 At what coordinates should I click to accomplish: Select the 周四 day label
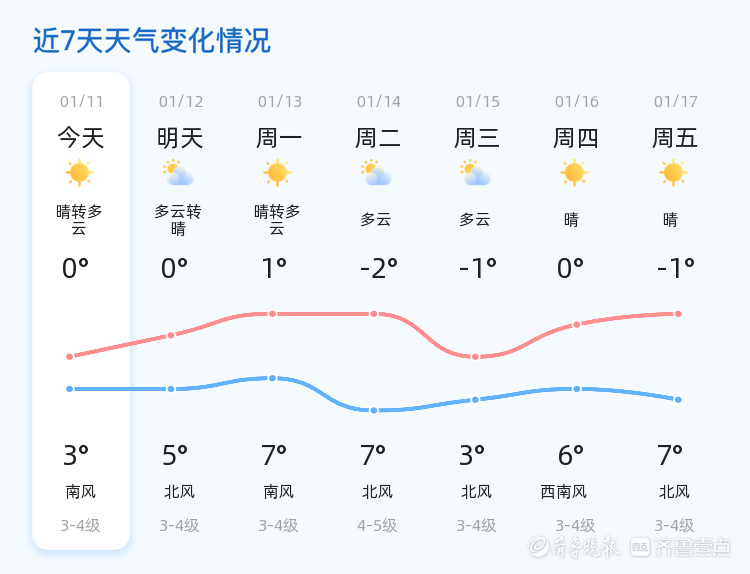point(576,138)
